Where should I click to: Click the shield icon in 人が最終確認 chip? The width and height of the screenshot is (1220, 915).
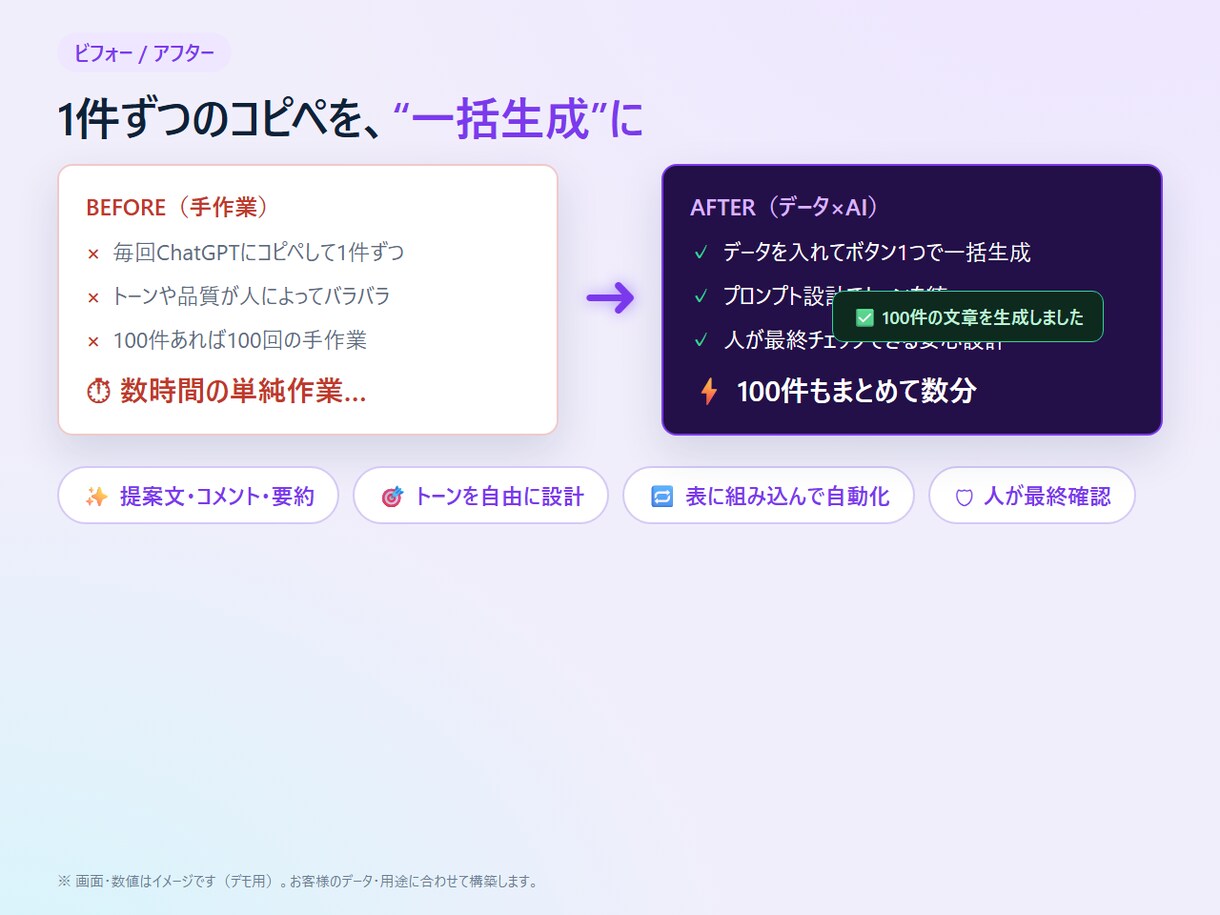coord(964,497)
